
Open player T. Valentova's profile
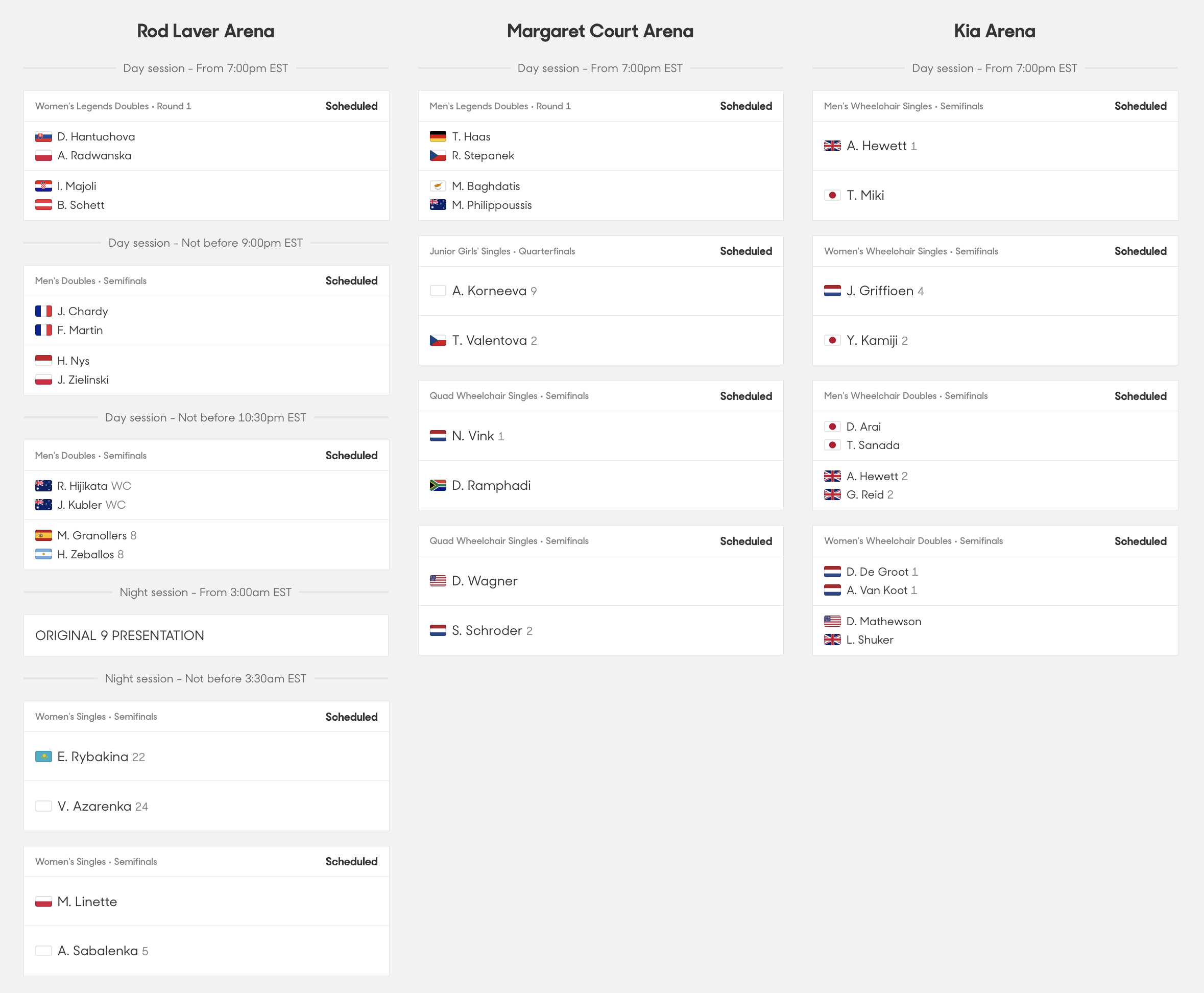pos(489,340)
